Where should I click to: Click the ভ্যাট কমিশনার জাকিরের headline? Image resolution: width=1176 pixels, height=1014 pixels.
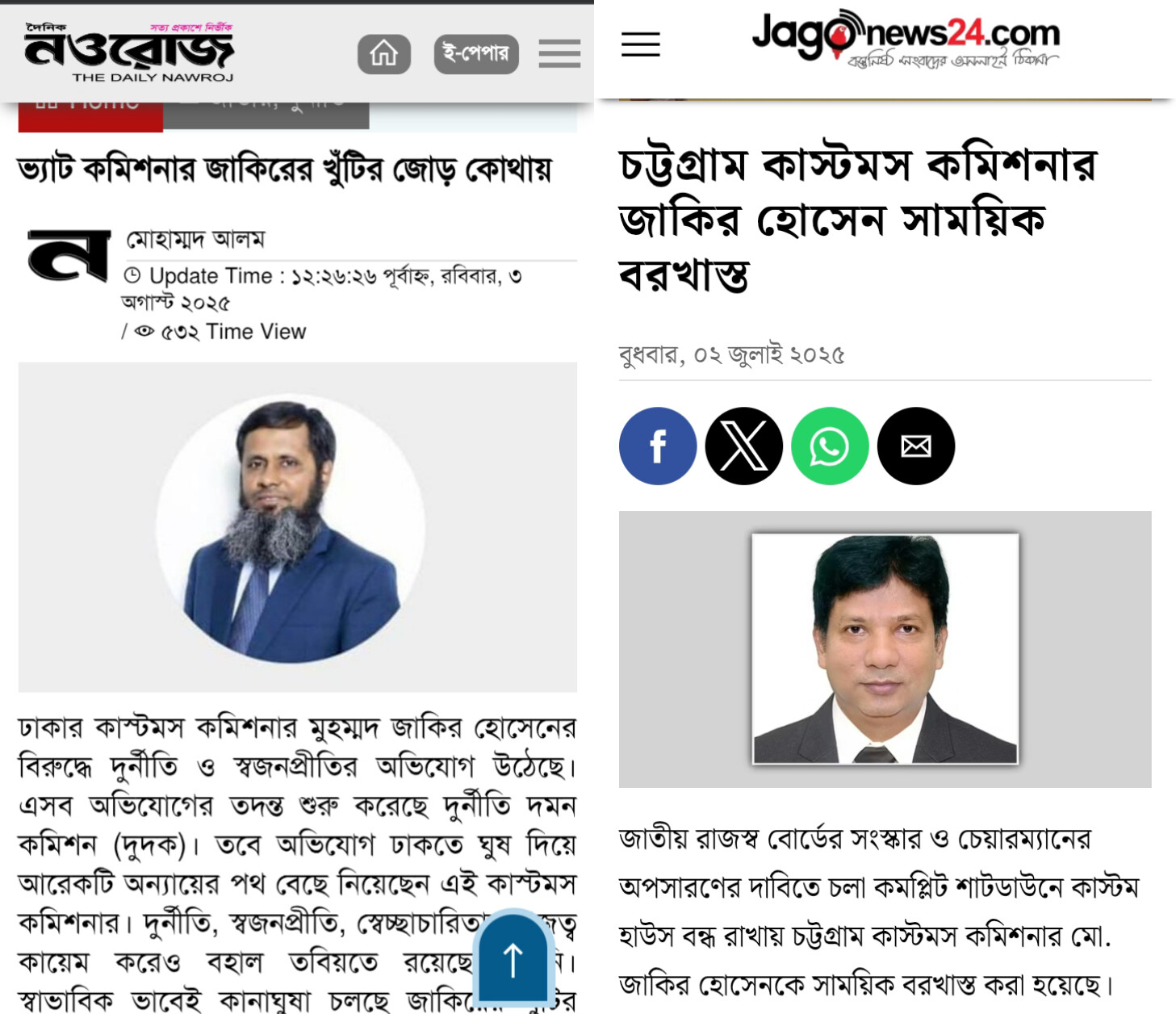coord(284,170)
